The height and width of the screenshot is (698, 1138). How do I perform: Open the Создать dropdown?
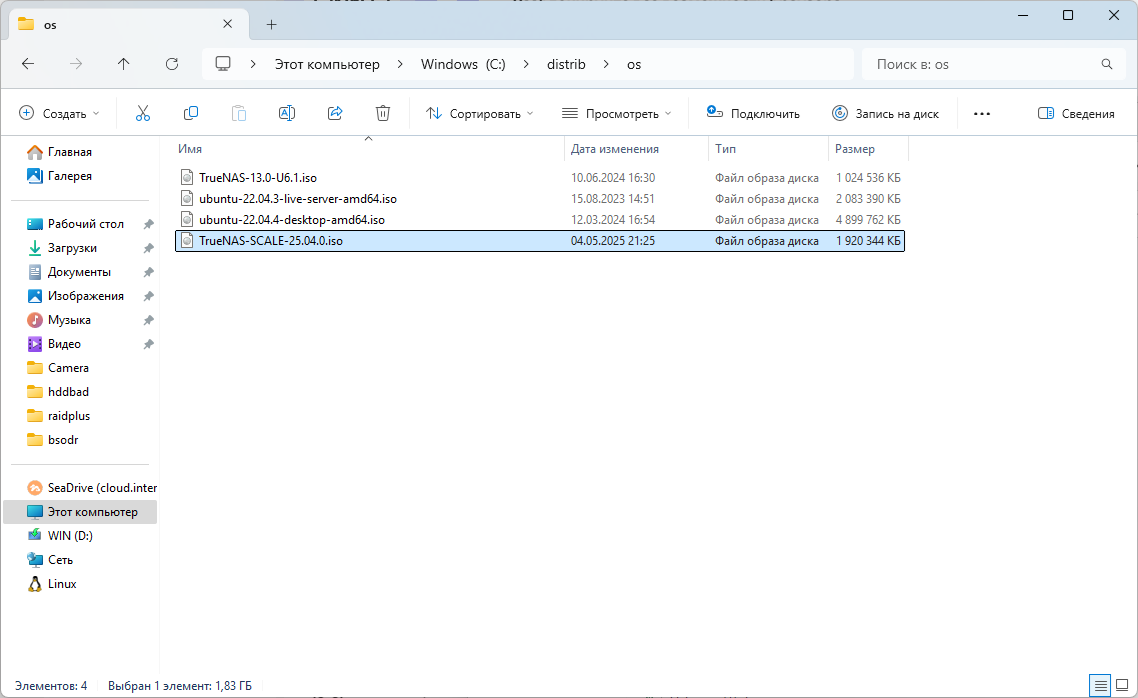pos(59,113)
